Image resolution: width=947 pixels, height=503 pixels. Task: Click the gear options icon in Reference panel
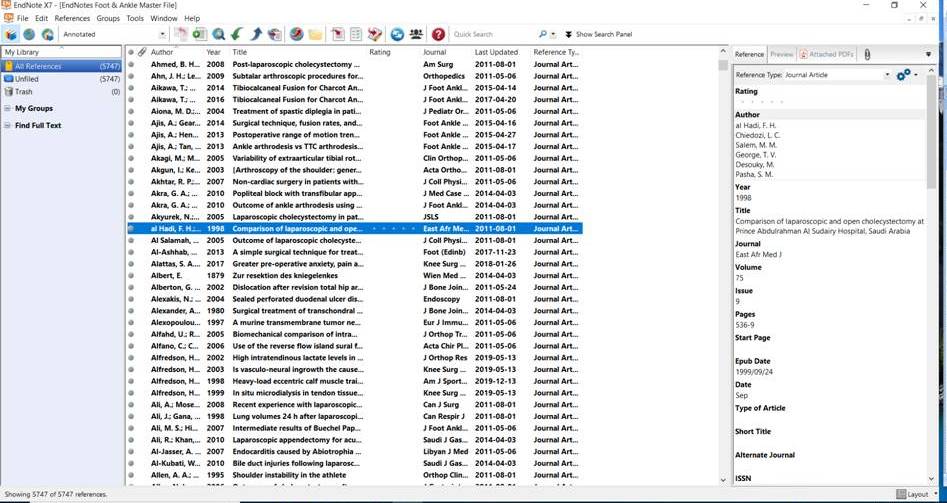coord(903,75)
